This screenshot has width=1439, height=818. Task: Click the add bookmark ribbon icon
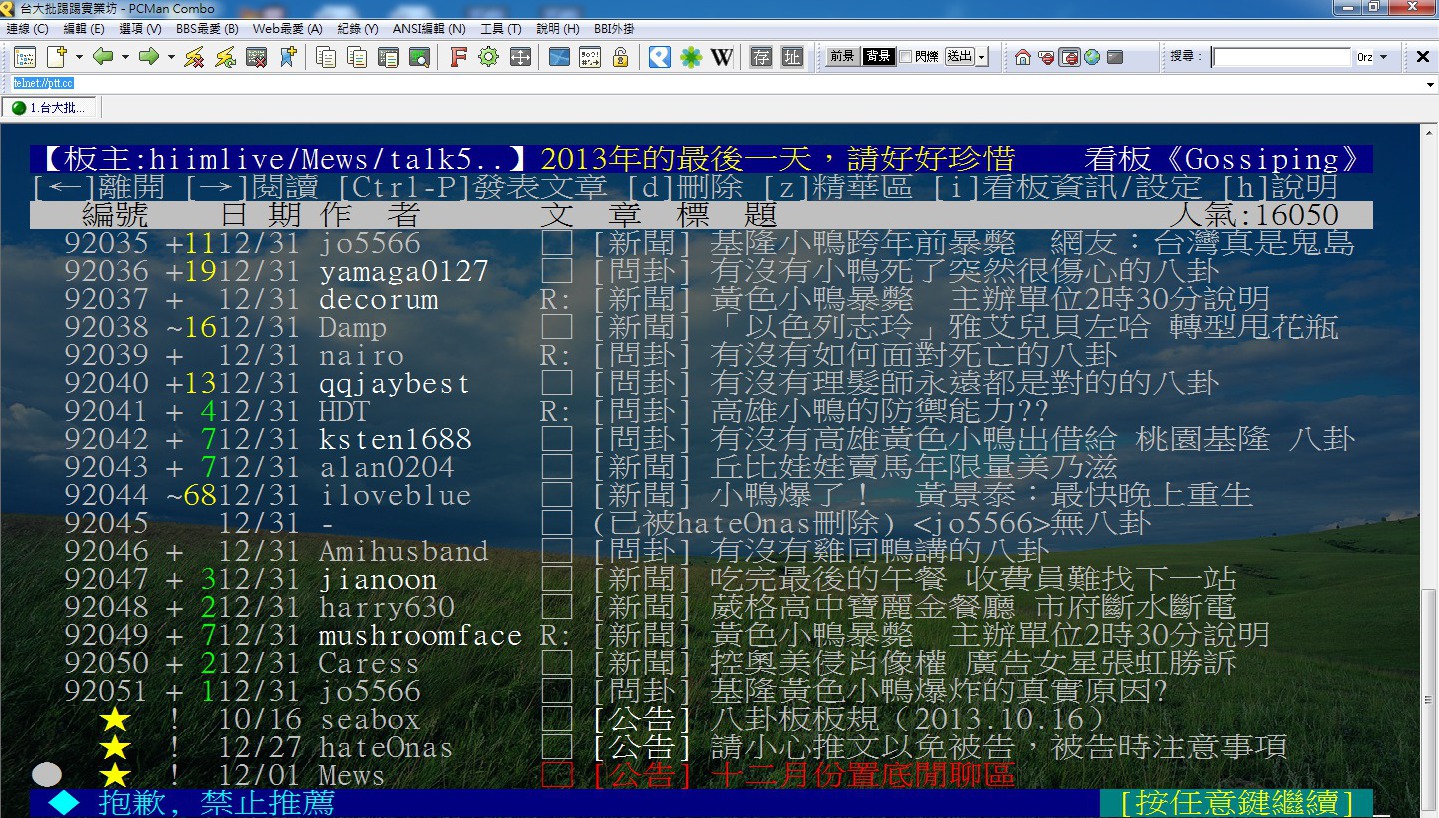point(288,57)
